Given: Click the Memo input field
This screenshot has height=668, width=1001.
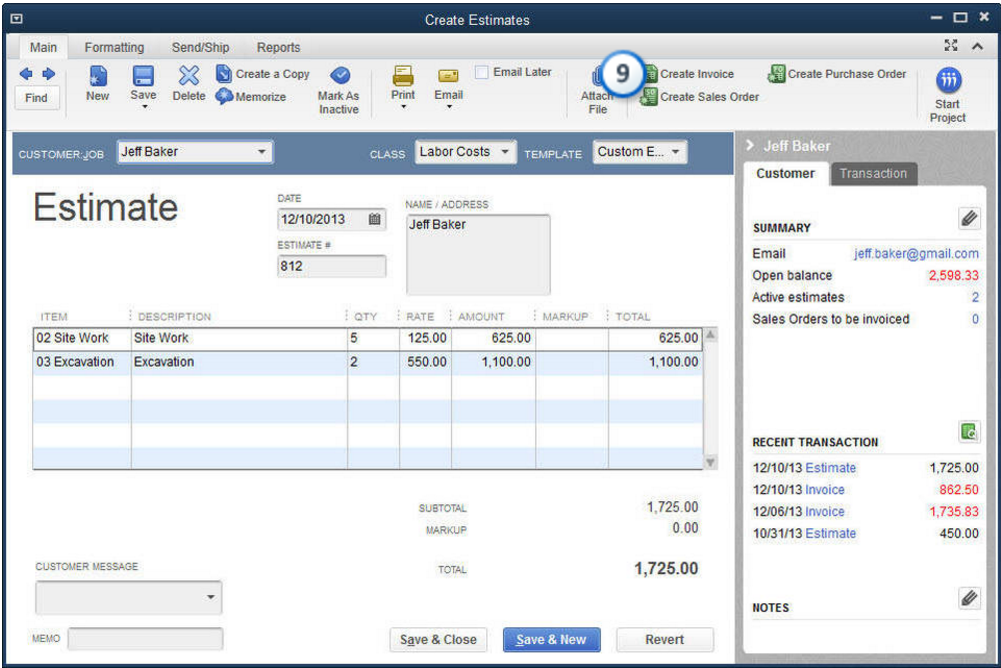Looking at the screenshot, I should (x=146, y=639).
